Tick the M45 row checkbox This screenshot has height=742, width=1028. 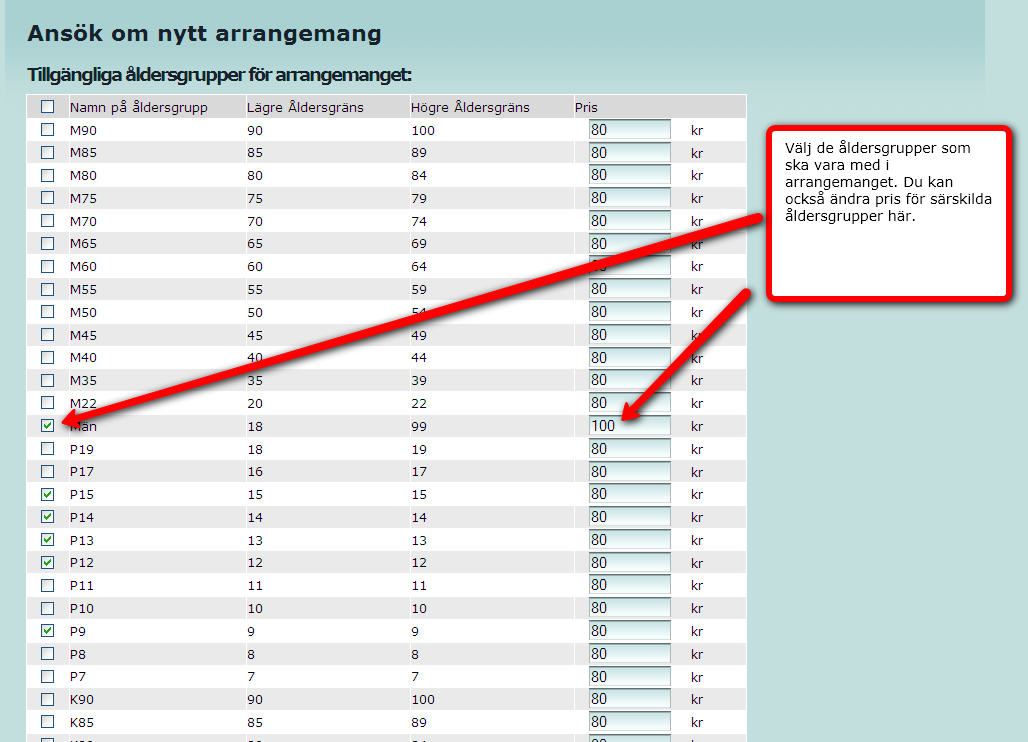coord(47,335)
